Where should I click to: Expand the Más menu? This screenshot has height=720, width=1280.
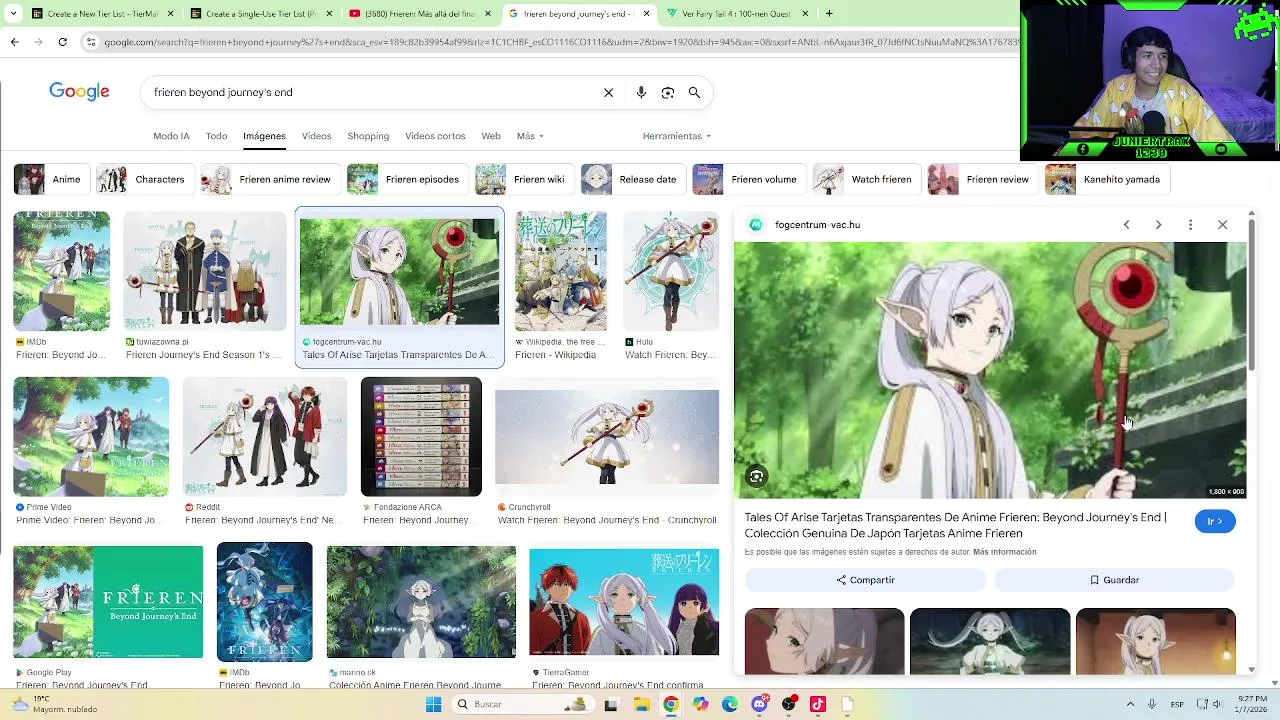tap(530, 136)
